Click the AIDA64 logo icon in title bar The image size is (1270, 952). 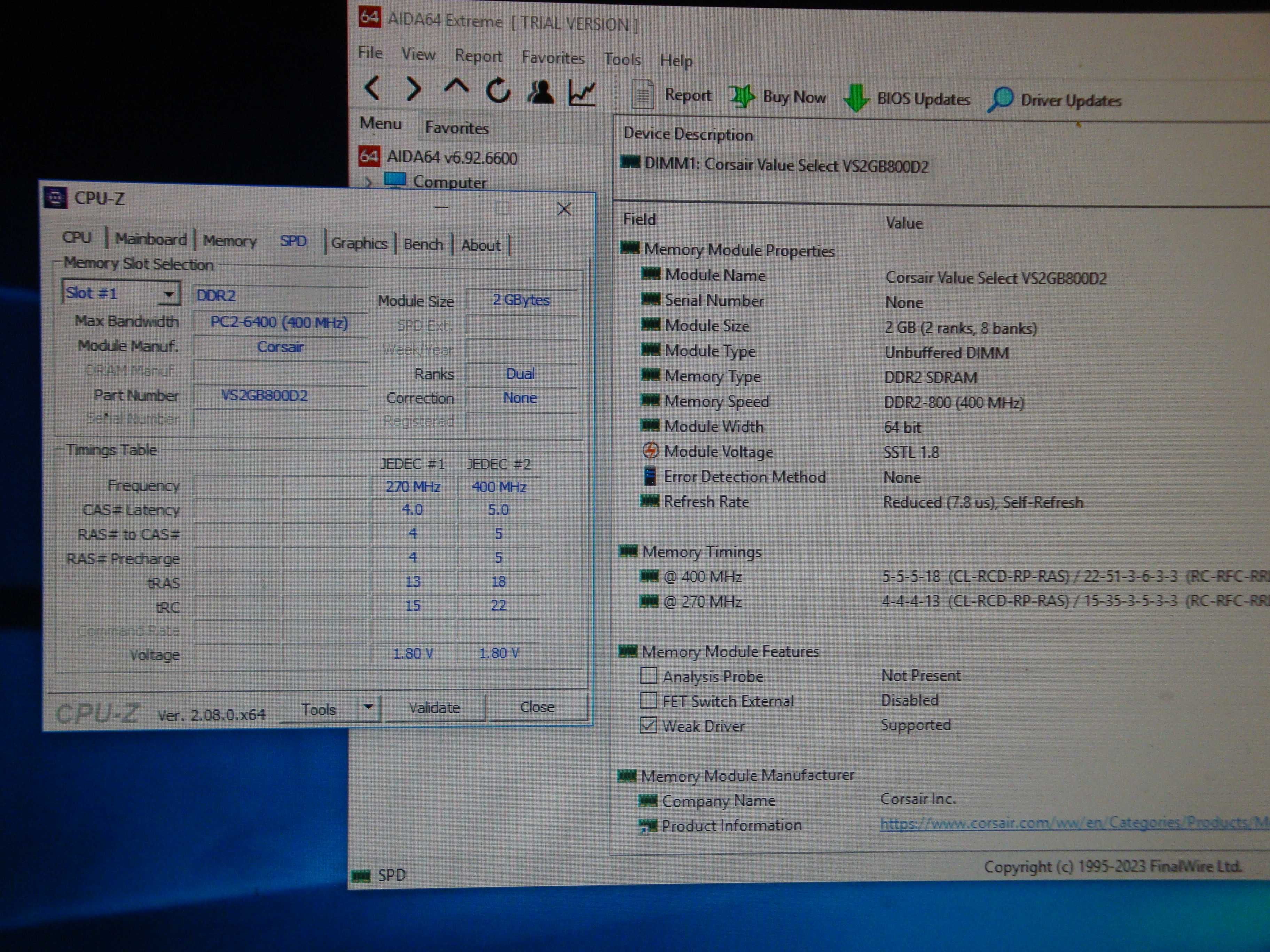369,17
